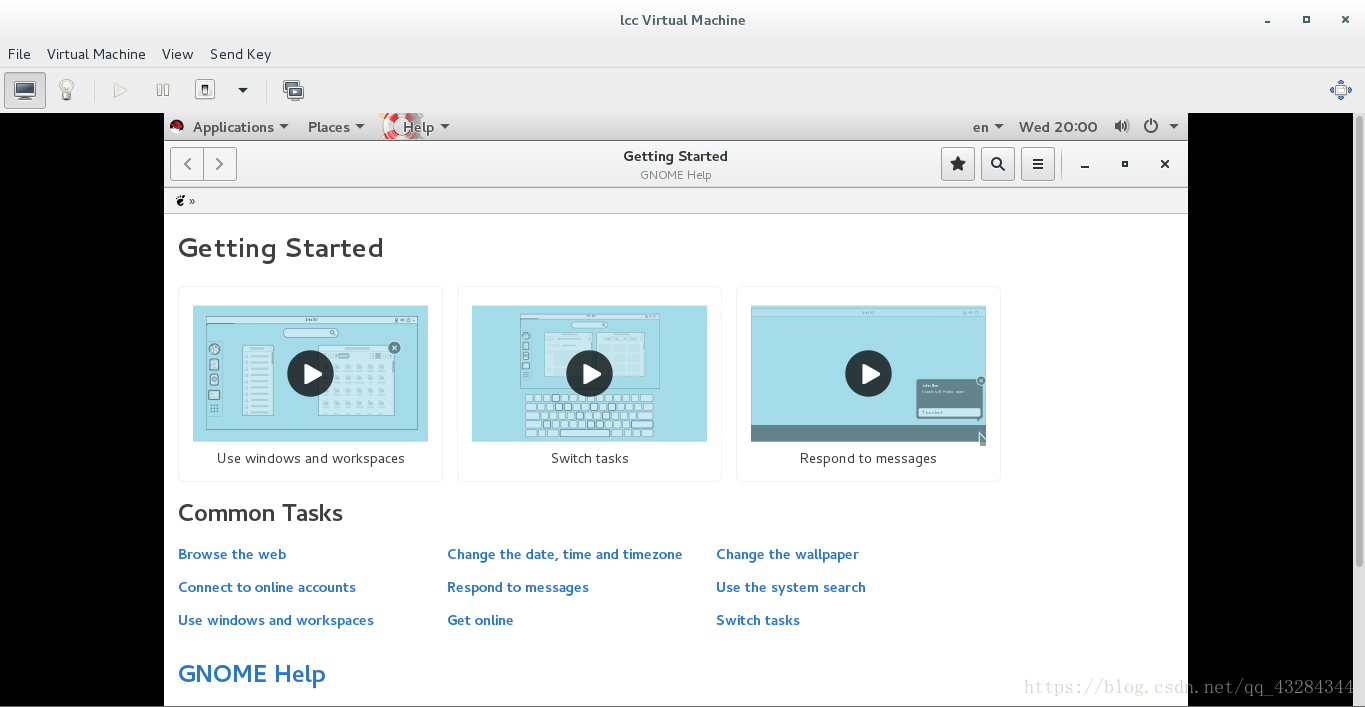The image size is (1365, 707).
Task: Expand system status dropdown arrow
Action: tap(1174, 127)
